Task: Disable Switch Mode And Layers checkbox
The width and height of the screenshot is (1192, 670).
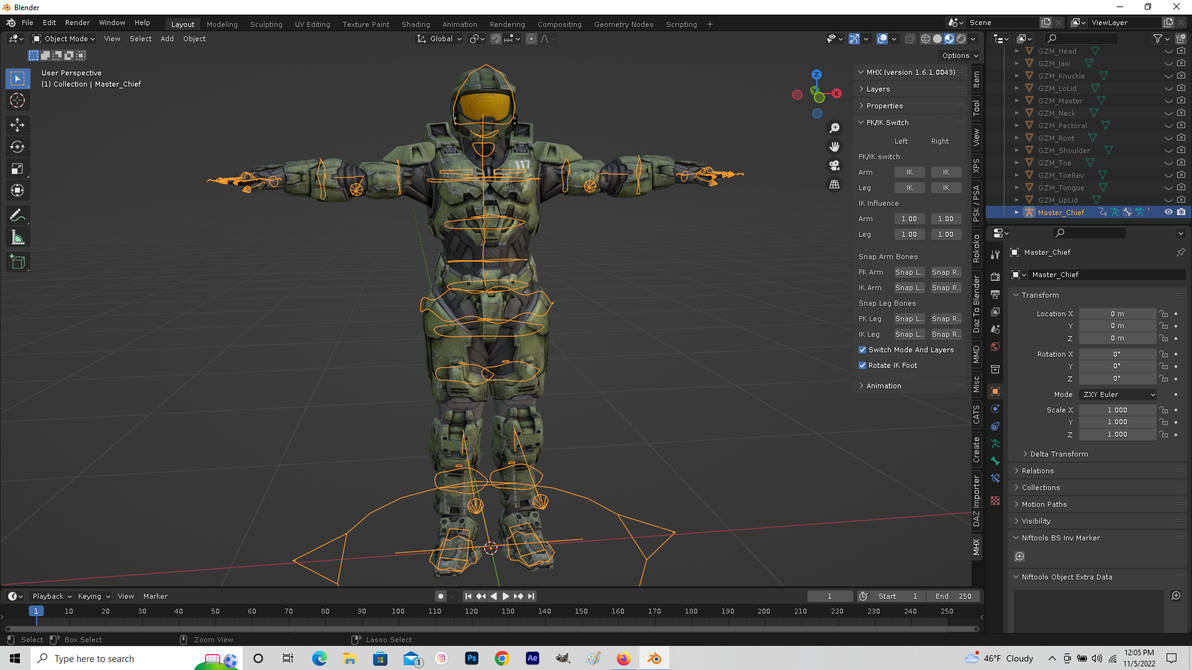Action: 862,349
